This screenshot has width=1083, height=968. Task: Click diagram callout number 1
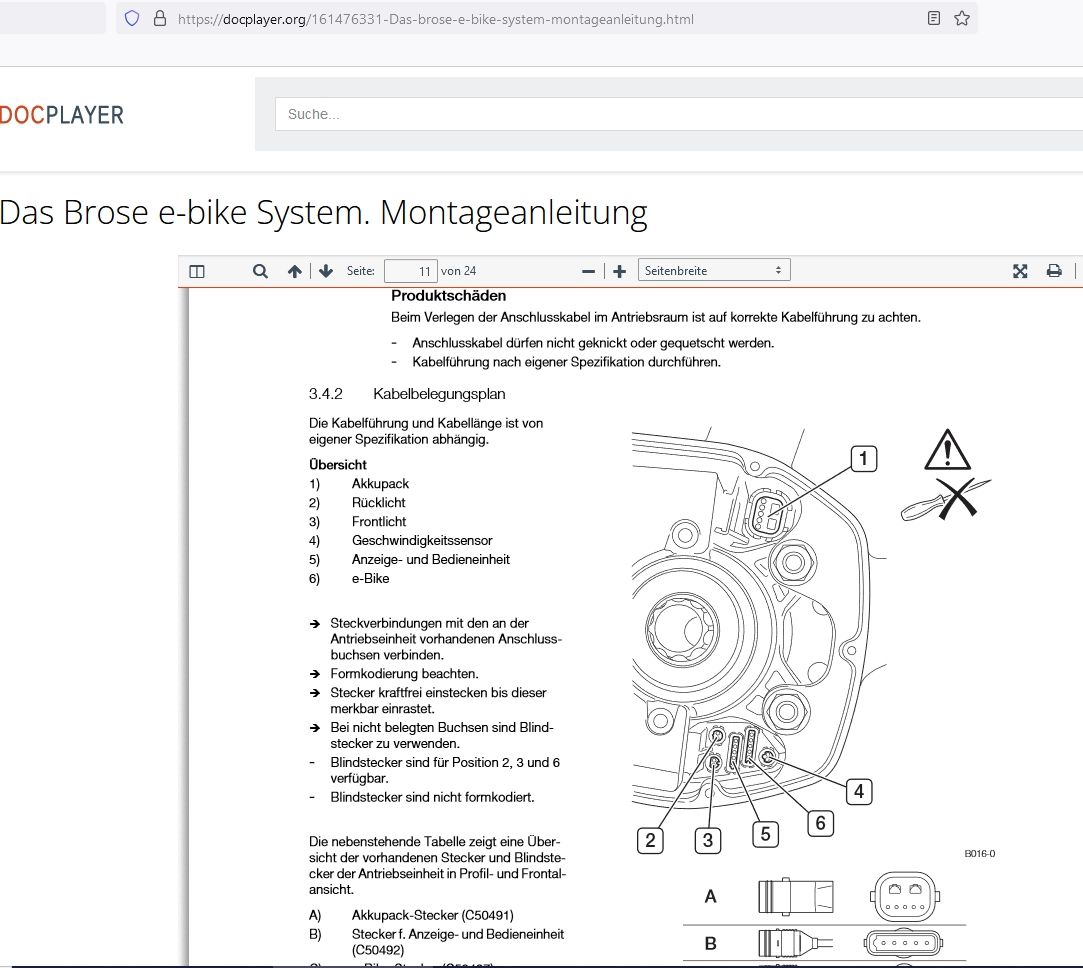coord(863,459)
